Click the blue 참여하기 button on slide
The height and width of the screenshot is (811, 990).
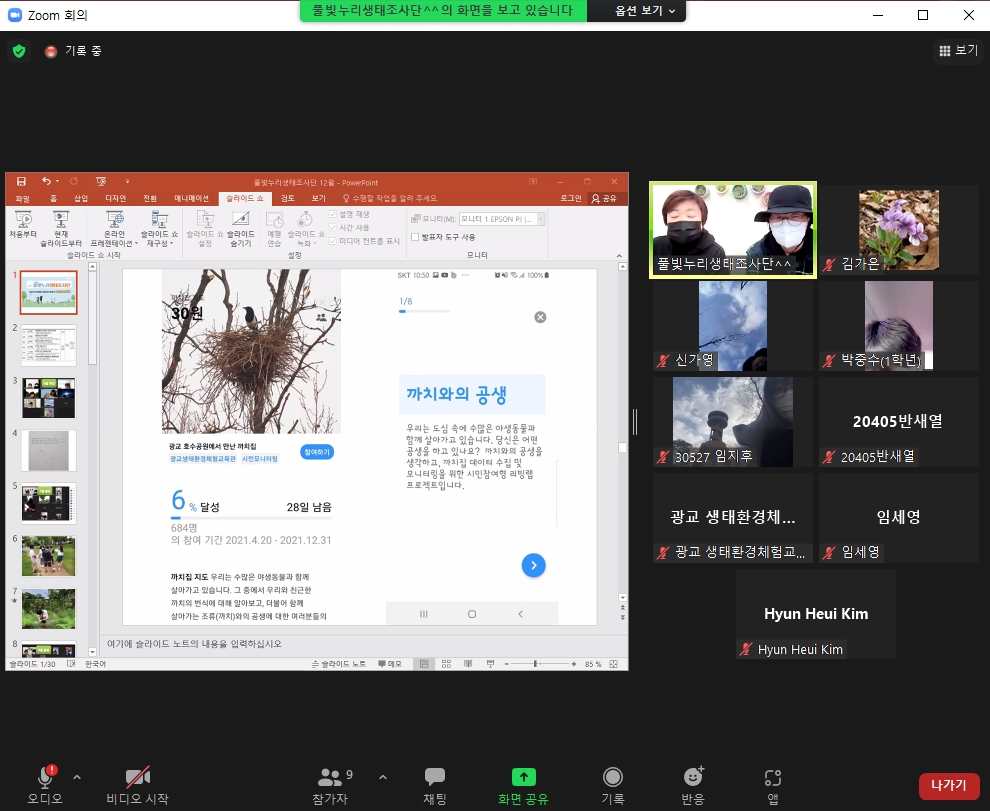tap(317, 452)
